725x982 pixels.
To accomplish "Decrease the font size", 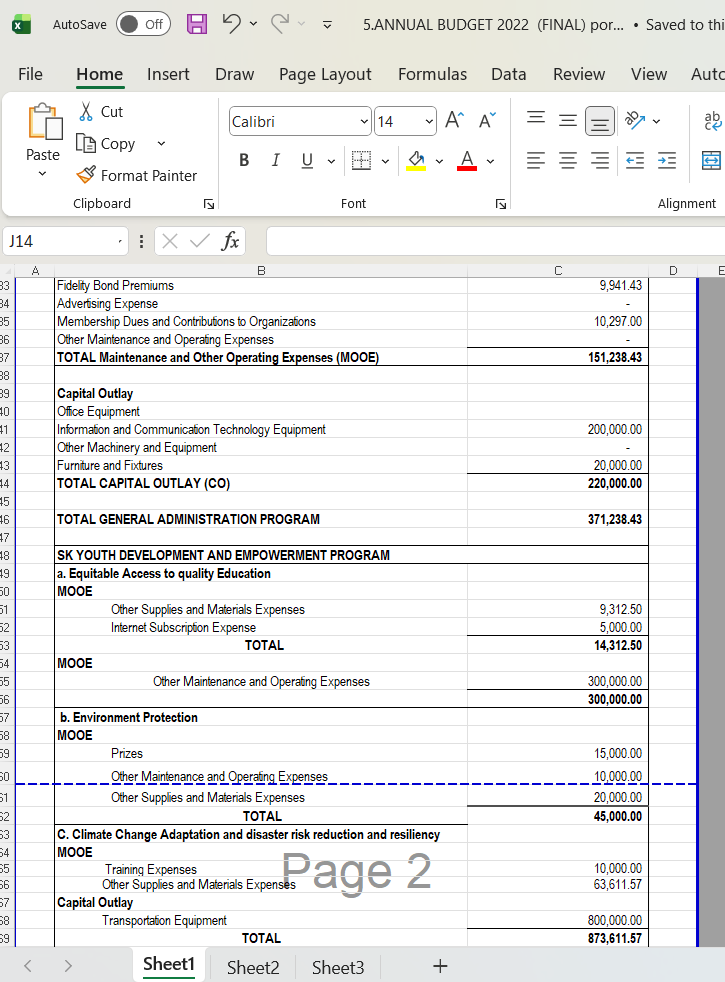I will [487, 120].
